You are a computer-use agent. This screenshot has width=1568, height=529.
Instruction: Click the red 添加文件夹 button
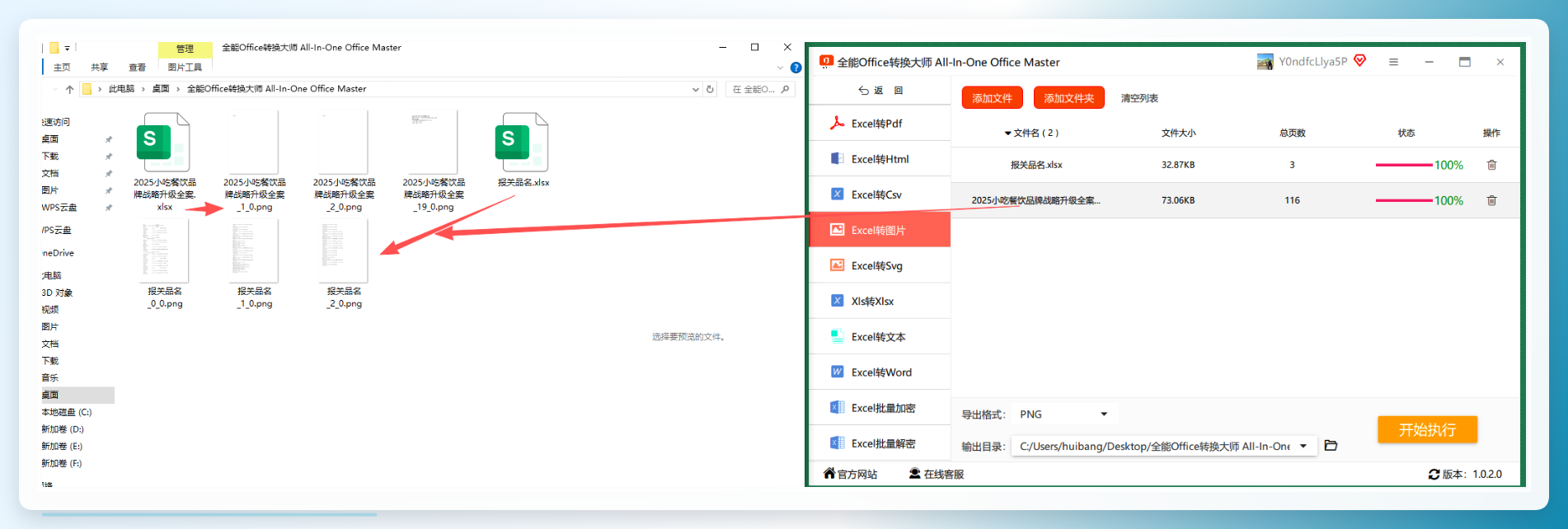point(1068,98)
